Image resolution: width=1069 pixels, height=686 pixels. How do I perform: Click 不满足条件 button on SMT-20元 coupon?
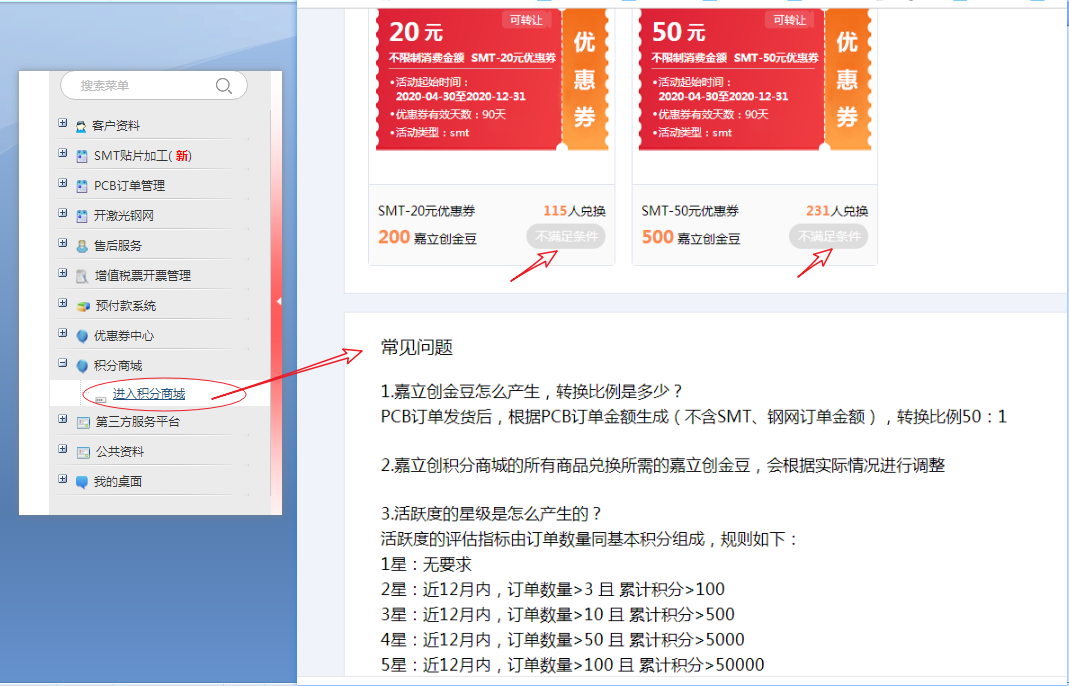565,237
